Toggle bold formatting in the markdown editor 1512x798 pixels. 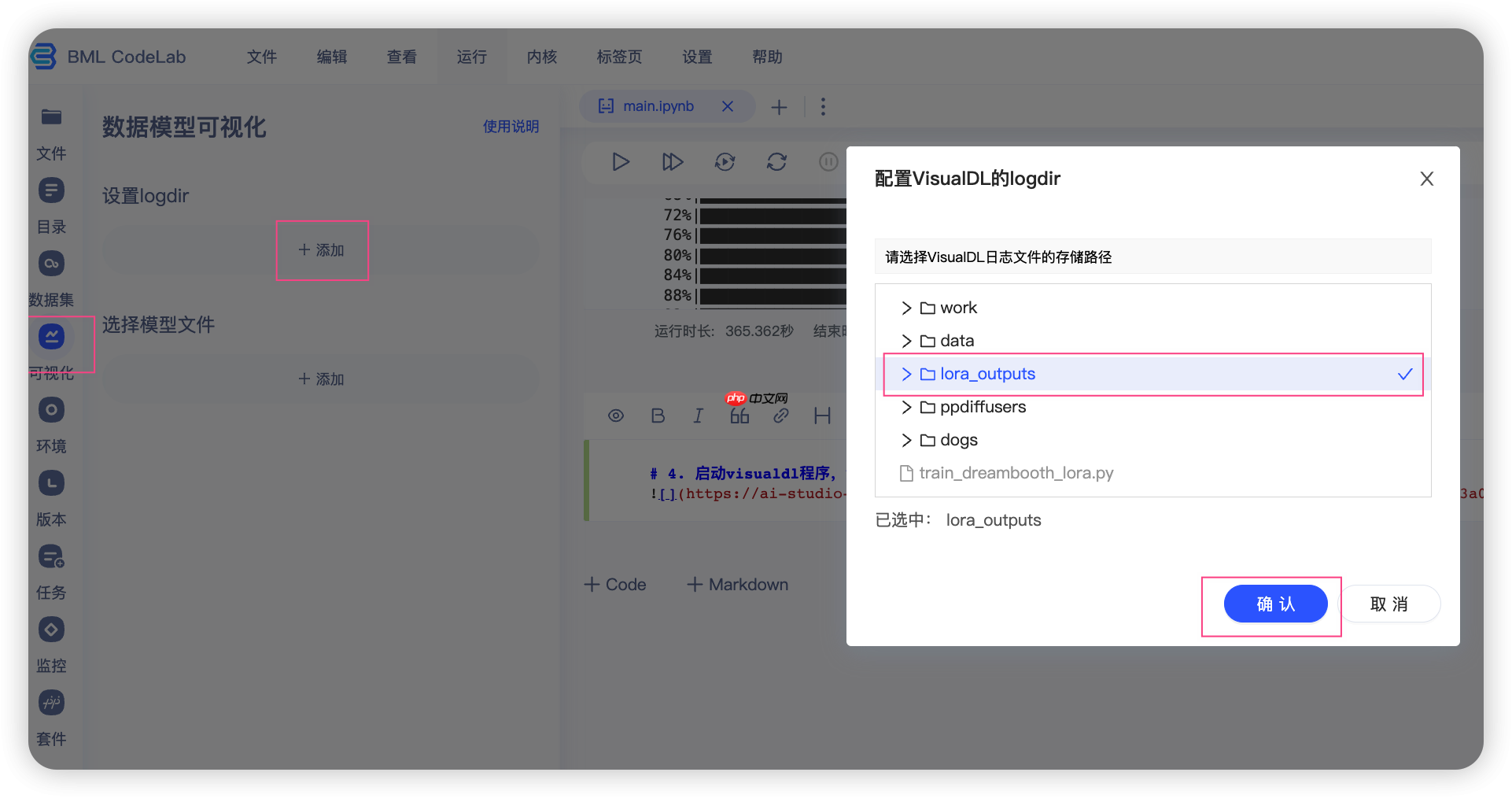coord(658,416)
